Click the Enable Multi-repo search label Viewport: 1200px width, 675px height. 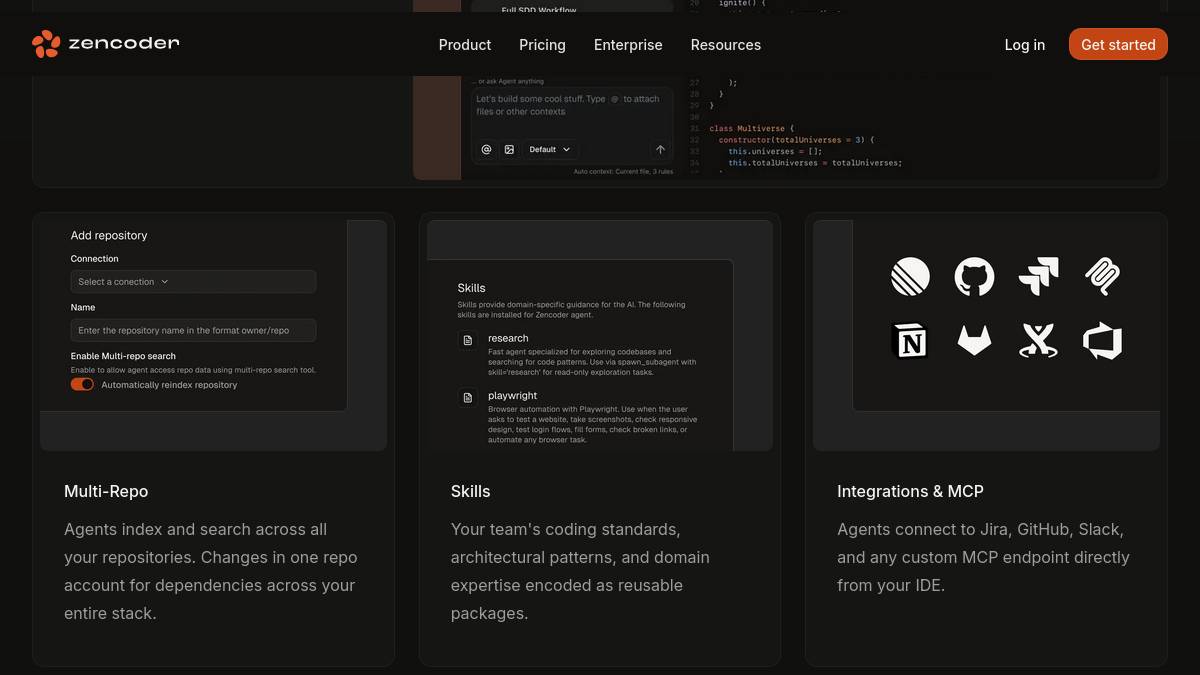(x=123, y=356)
